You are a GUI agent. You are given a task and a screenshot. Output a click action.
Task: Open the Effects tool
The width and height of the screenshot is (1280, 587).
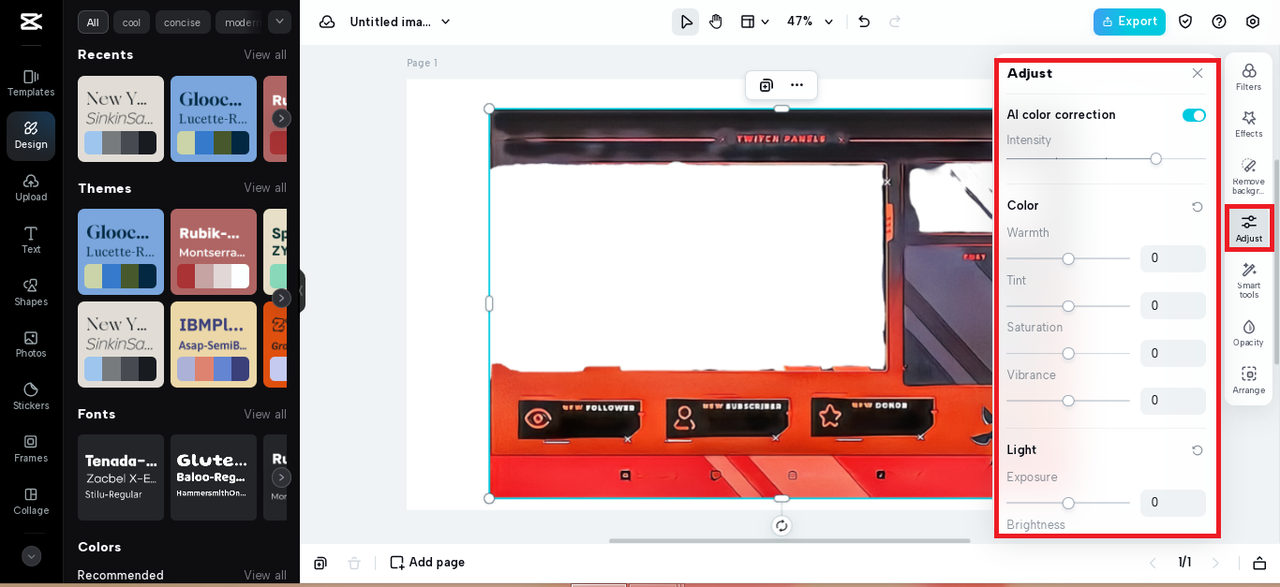point(1249,125)
